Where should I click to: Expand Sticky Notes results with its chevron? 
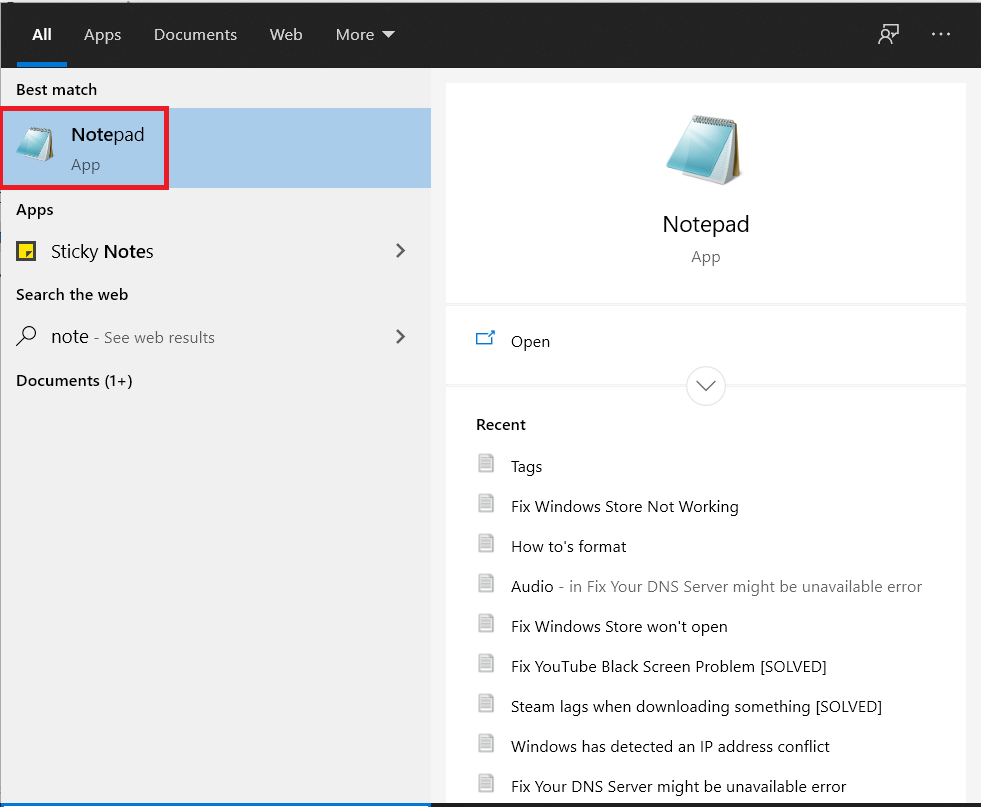(x=400, y=251)
